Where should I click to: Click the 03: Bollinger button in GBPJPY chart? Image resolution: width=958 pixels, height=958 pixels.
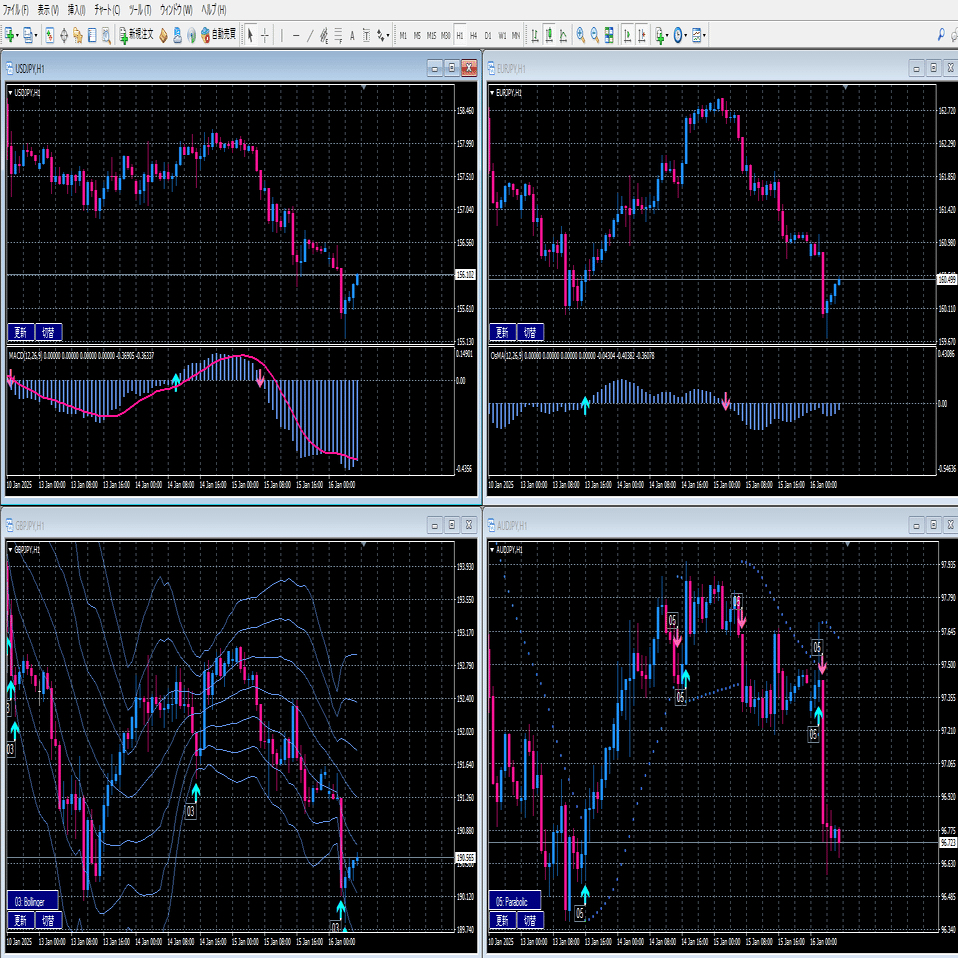(33, 901)
